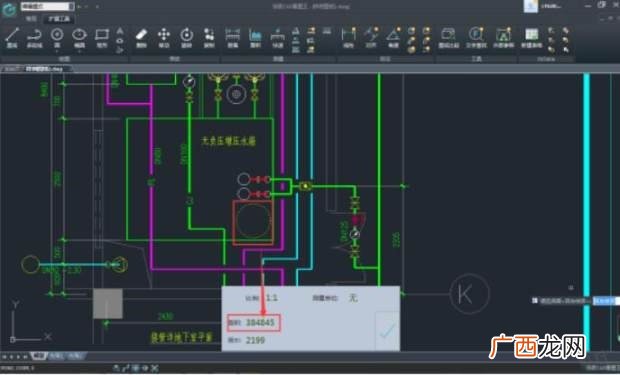Open the text search tool with magnifier
Image resolution: width=620 pixels, height=375 pixels.
pyautogui.click(x=476, y=38)
